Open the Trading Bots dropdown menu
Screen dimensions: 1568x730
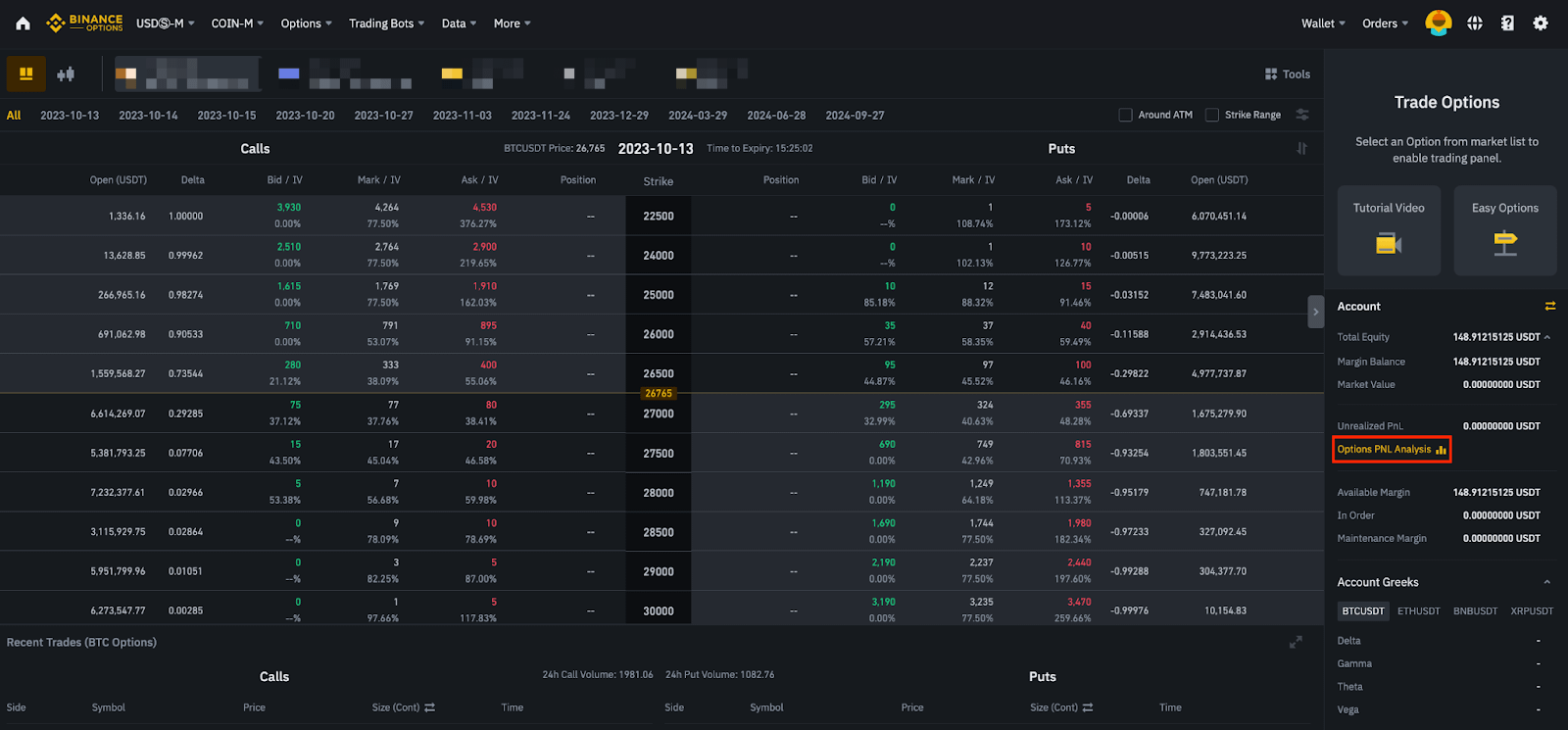coord(386,24)
